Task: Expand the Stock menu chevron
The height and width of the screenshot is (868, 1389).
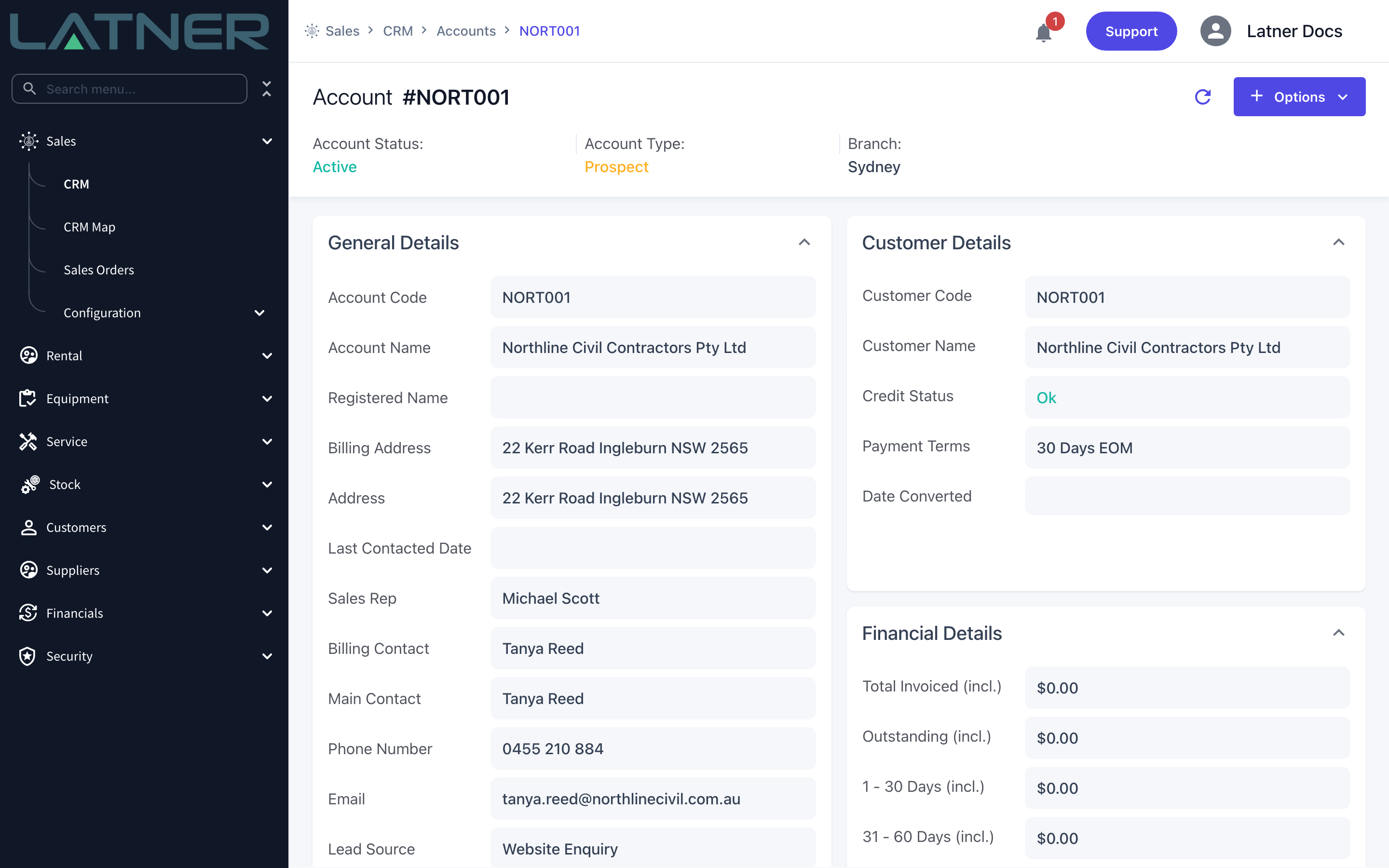Action: (x=267, y=485)
